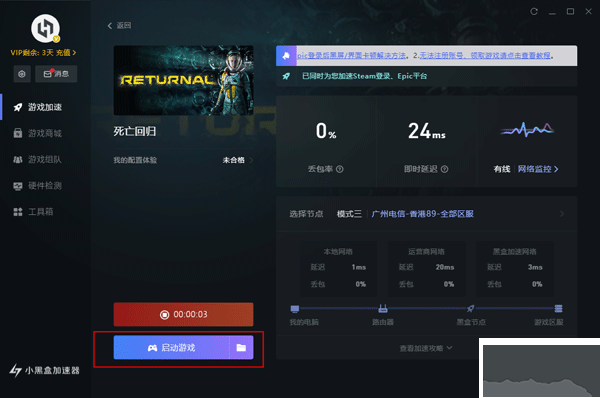Click game title 死亡回归
This screenshot has height=398, width=600.
135,132
